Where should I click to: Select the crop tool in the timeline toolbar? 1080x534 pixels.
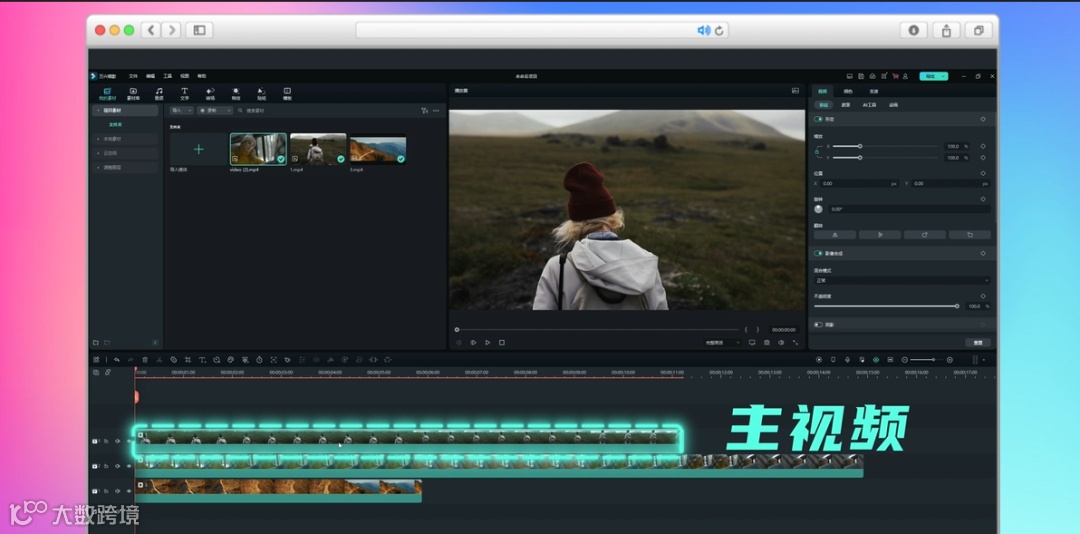point(188,360)
